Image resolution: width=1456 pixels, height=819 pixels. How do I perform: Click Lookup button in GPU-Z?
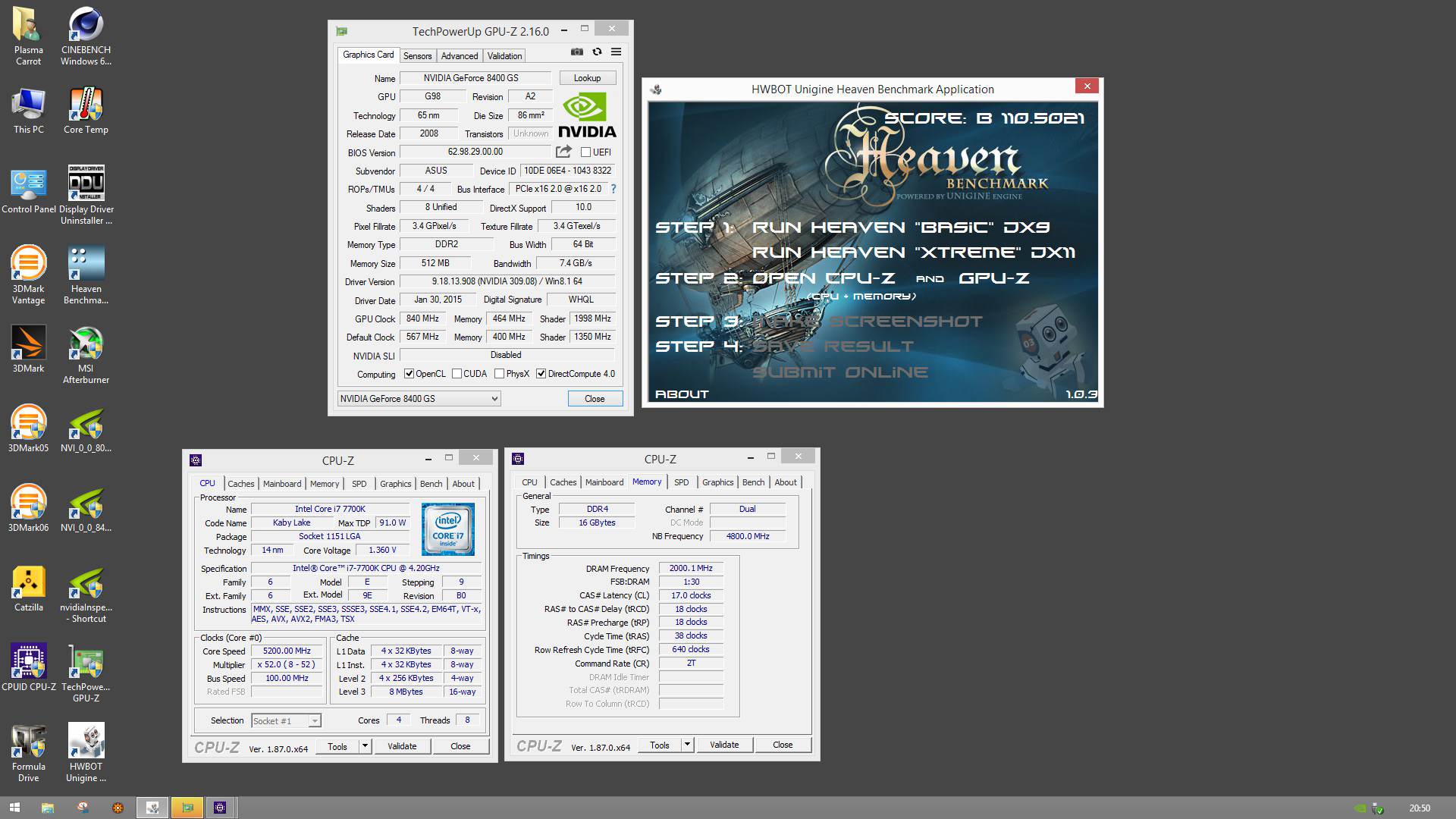click(587, 78)
